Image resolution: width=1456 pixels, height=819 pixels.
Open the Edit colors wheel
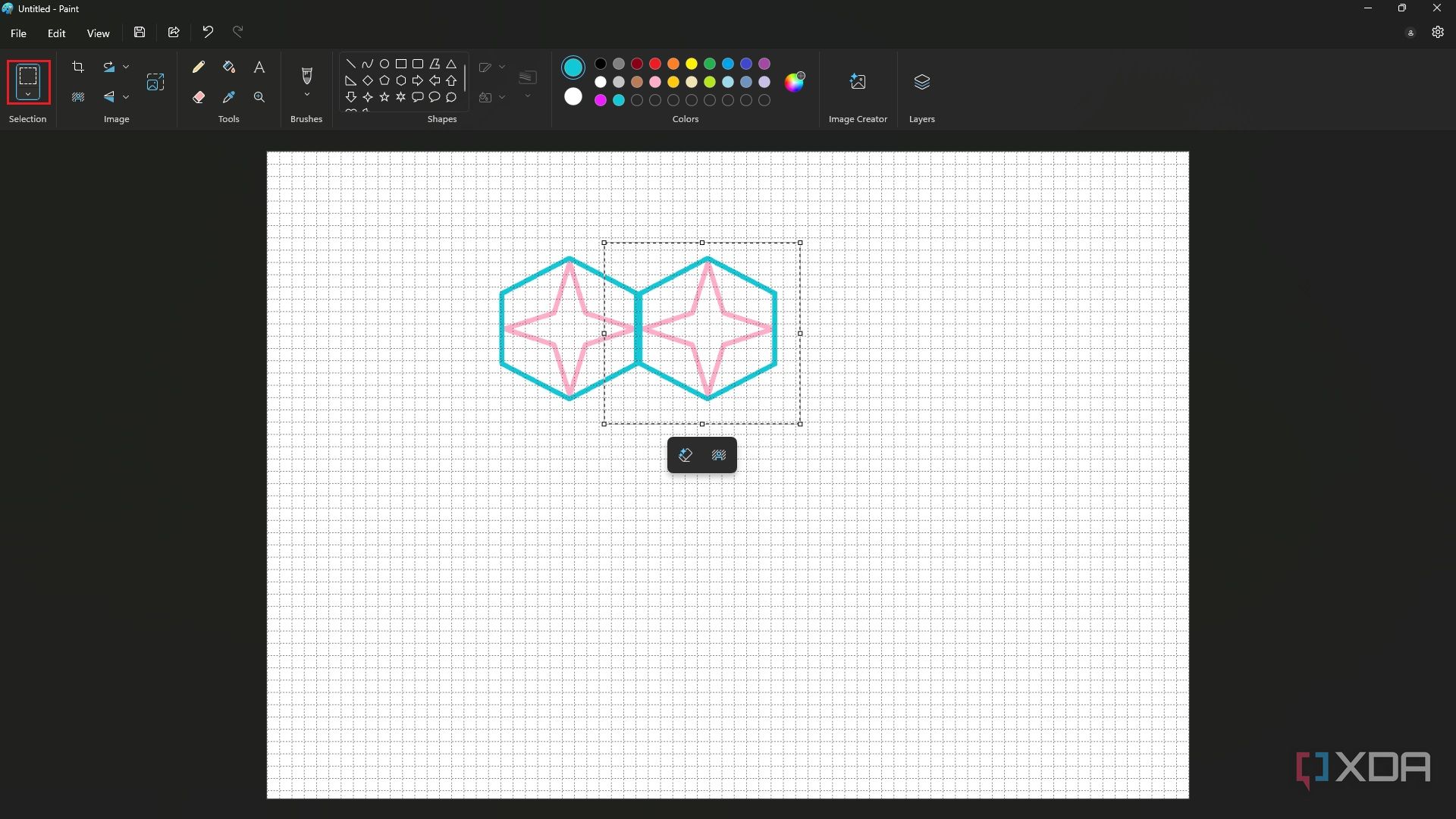point(795,82)
